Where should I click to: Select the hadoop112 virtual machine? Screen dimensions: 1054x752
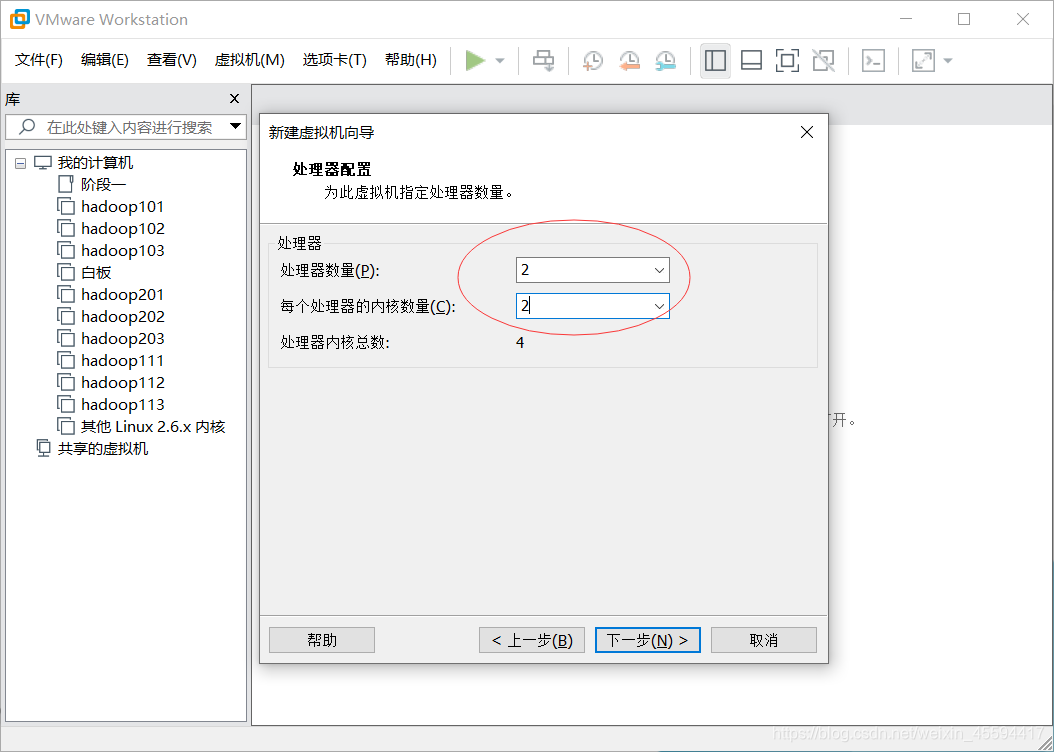click(122, 382)
